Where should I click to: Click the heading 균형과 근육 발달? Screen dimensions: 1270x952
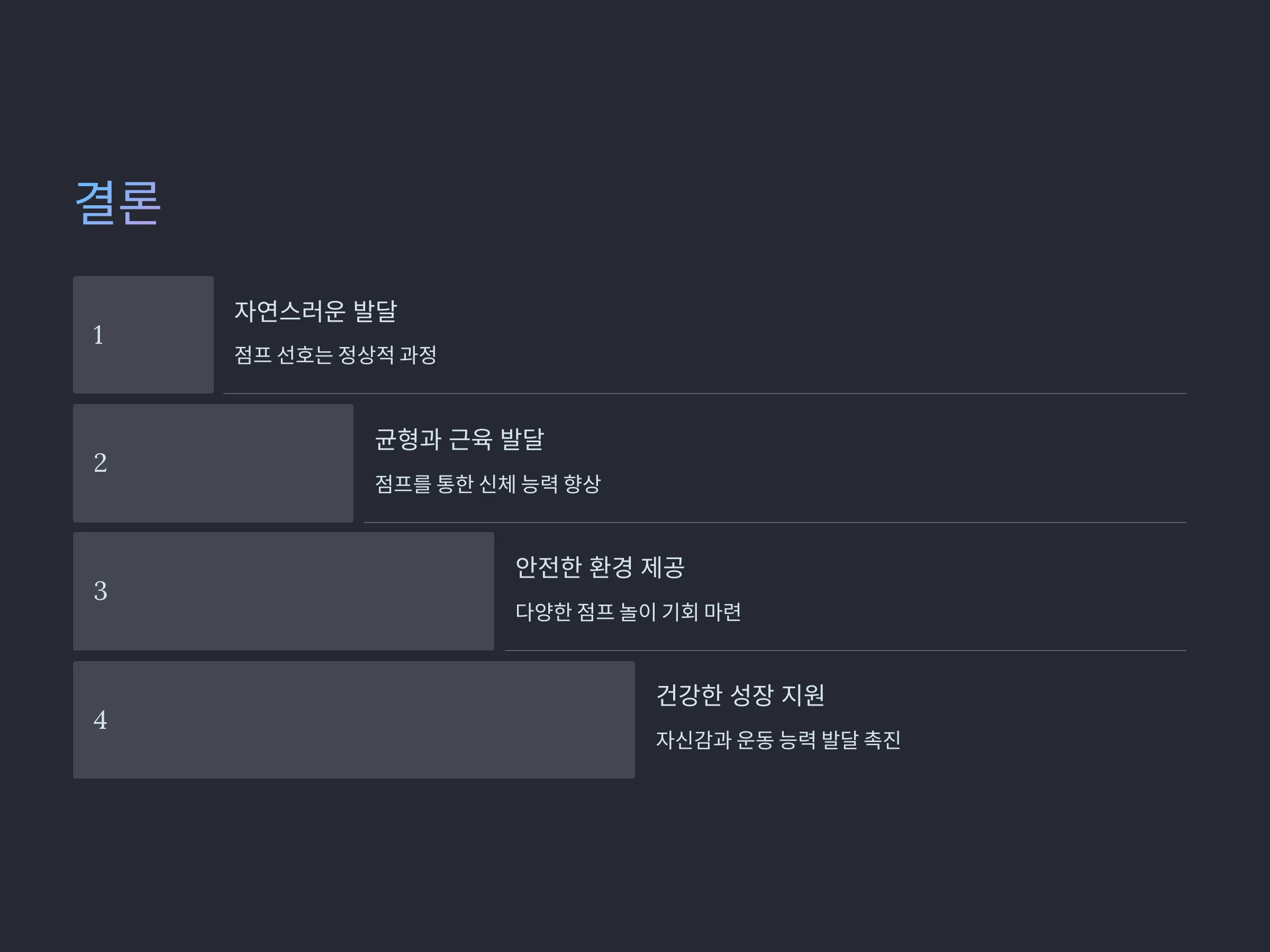coord(459,440)
